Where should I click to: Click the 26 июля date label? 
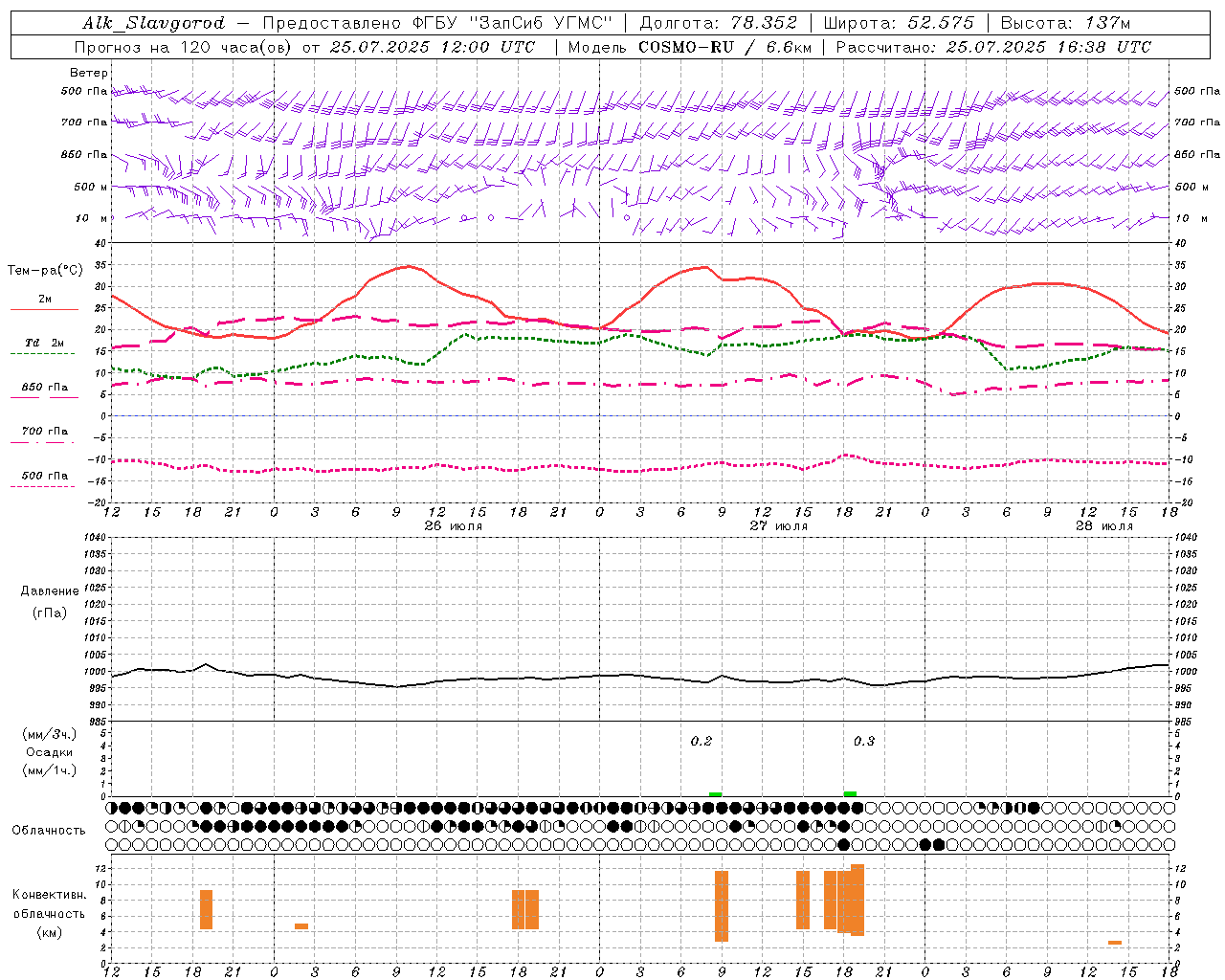(454, 526)
